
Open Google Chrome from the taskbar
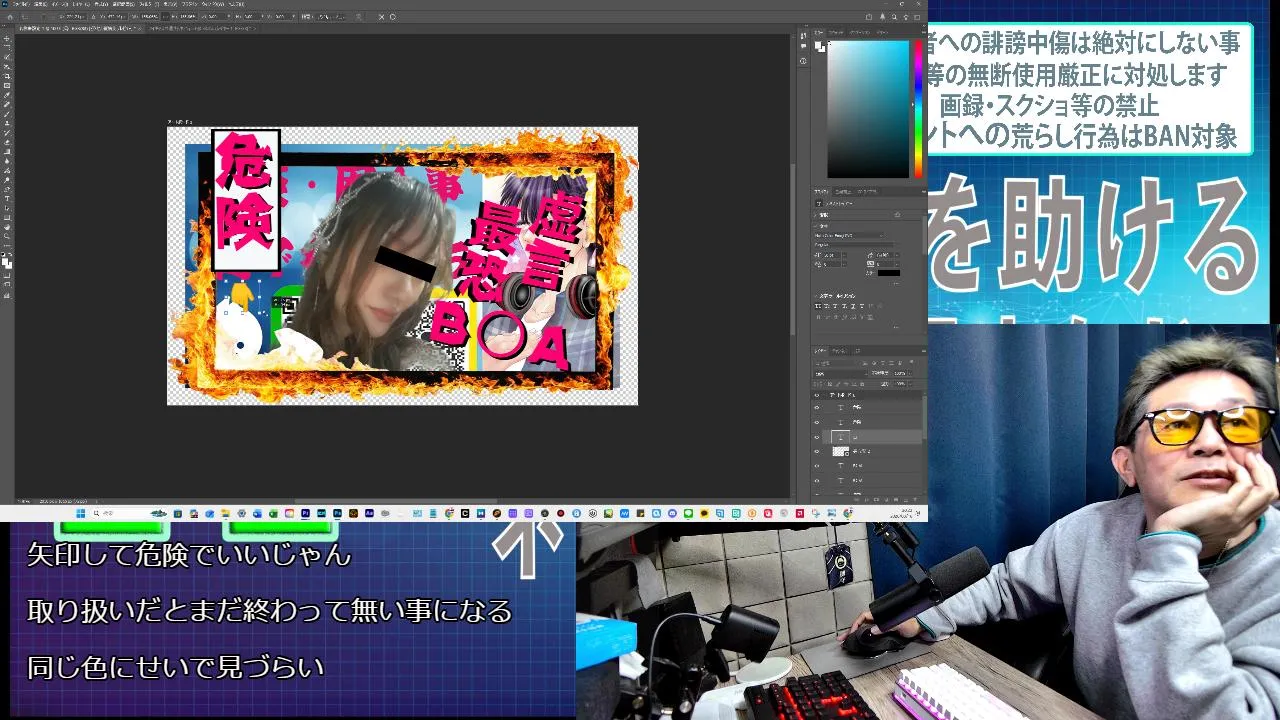[x=449, y=513]
